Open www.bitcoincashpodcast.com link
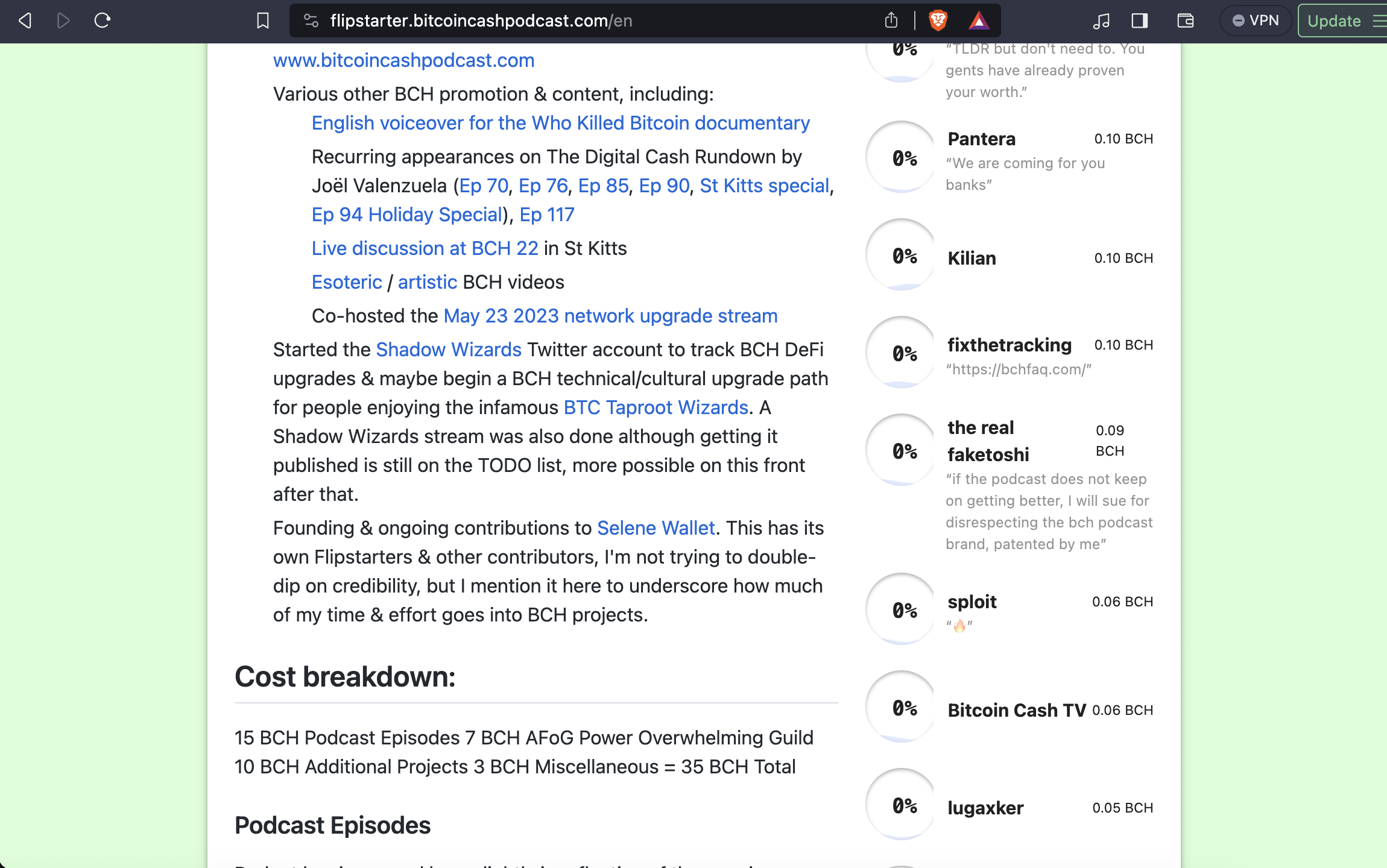 403,60
